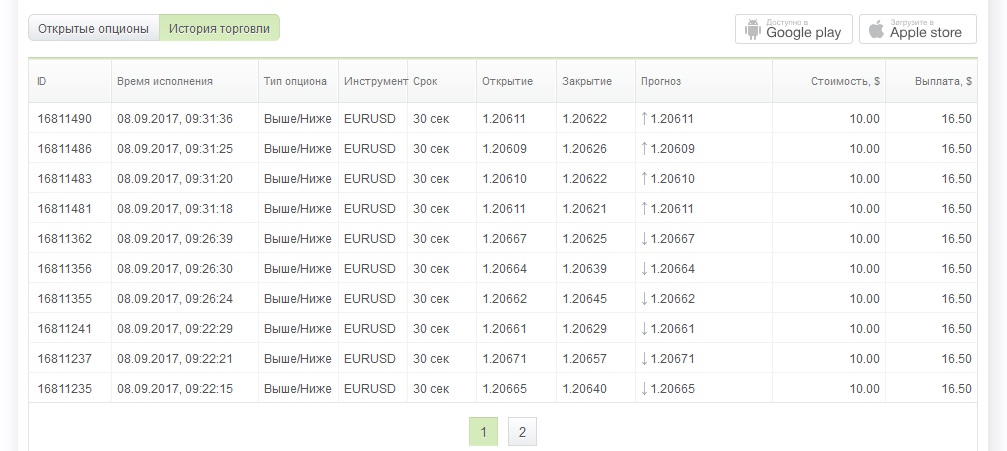Click the ID column header

[x=42, y=81]
